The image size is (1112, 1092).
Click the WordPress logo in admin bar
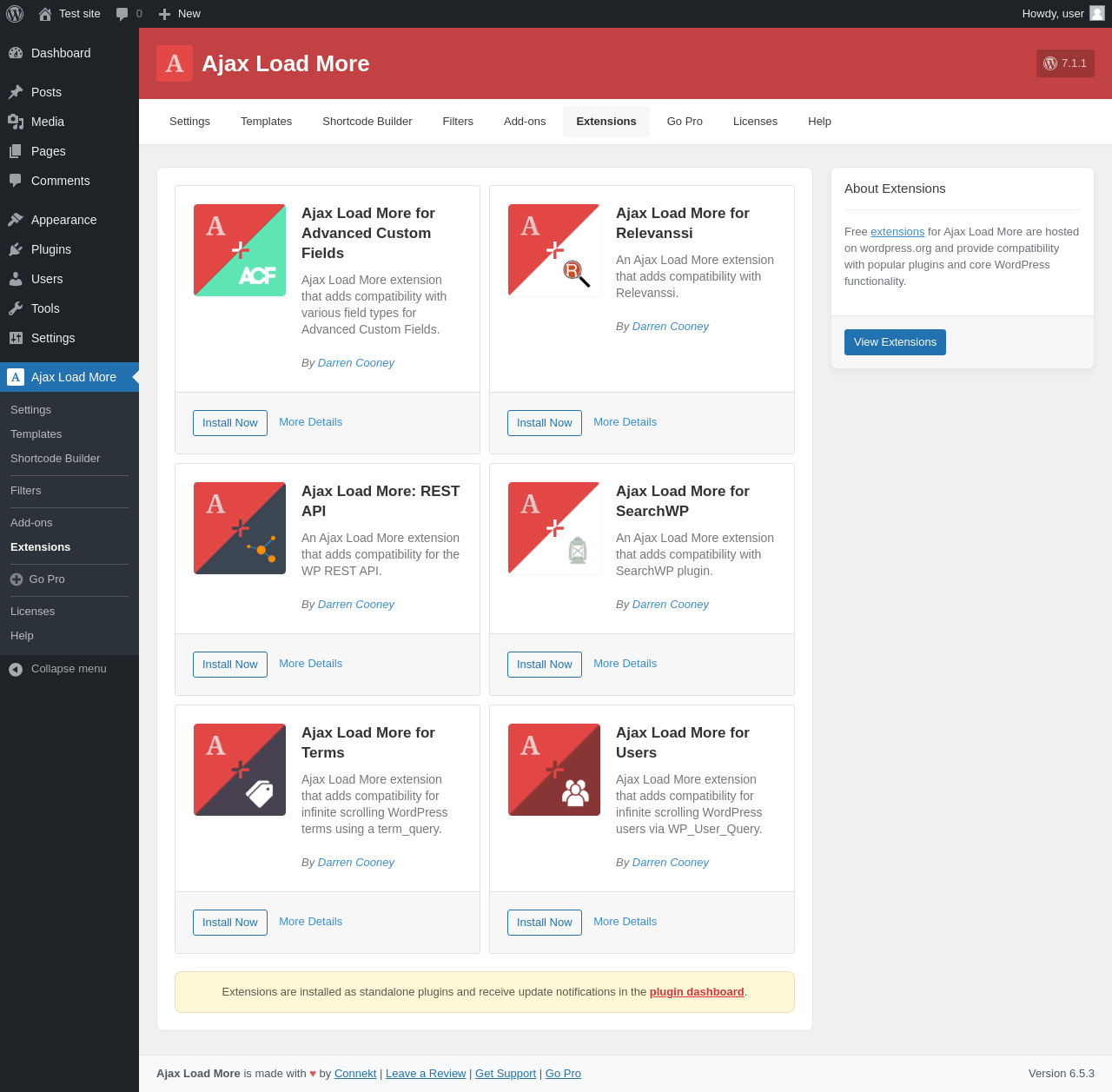[15, 14]
